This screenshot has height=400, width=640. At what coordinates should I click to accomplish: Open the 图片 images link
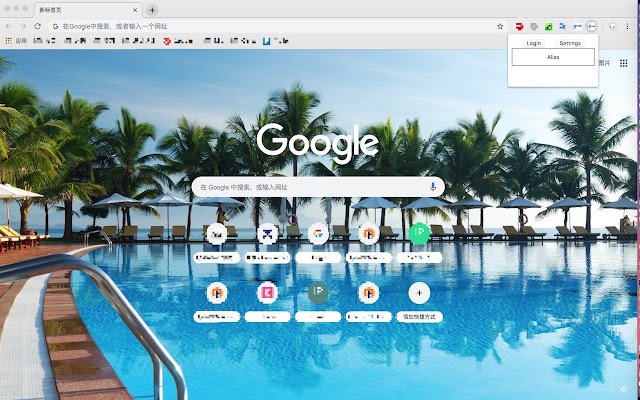pos(604,63)
